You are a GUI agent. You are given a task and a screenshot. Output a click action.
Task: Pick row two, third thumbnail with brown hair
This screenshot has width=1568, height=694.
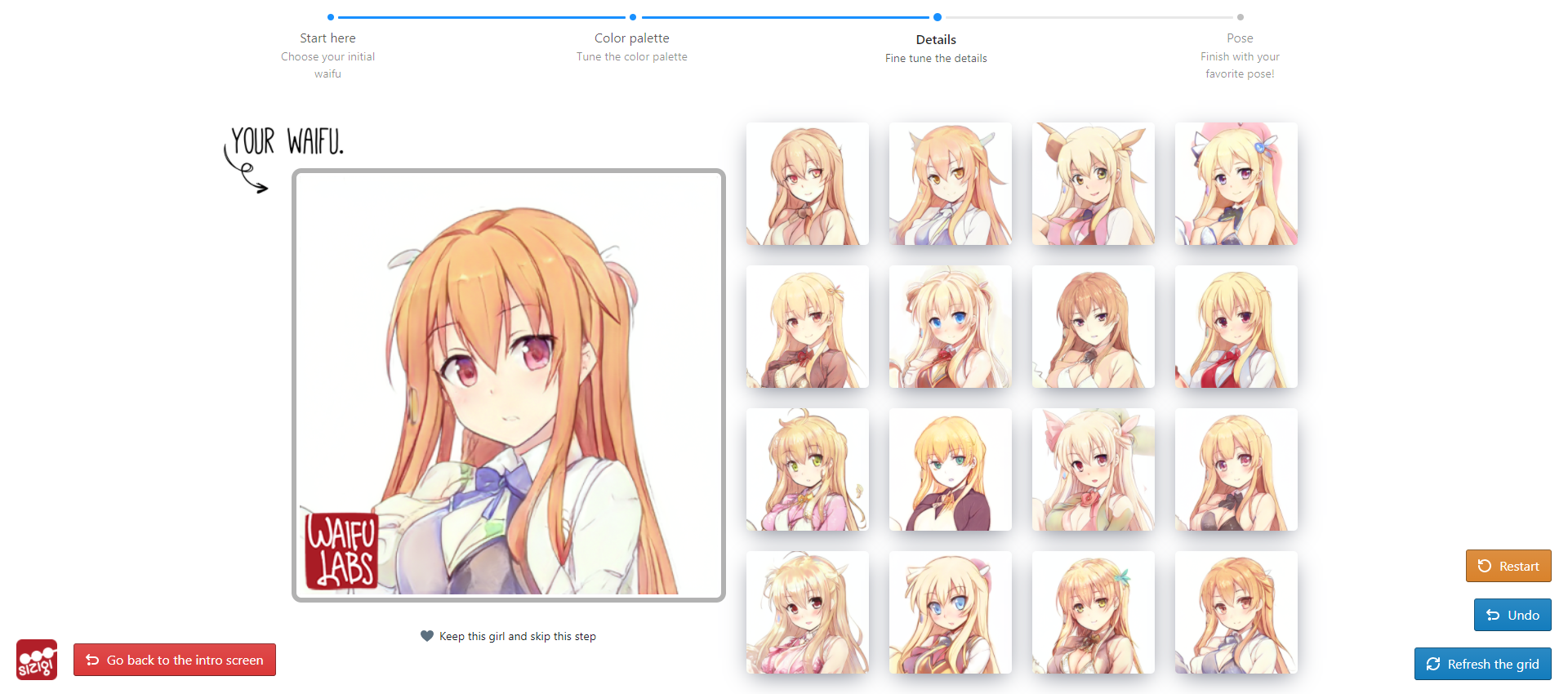(x=1094, y=327)
